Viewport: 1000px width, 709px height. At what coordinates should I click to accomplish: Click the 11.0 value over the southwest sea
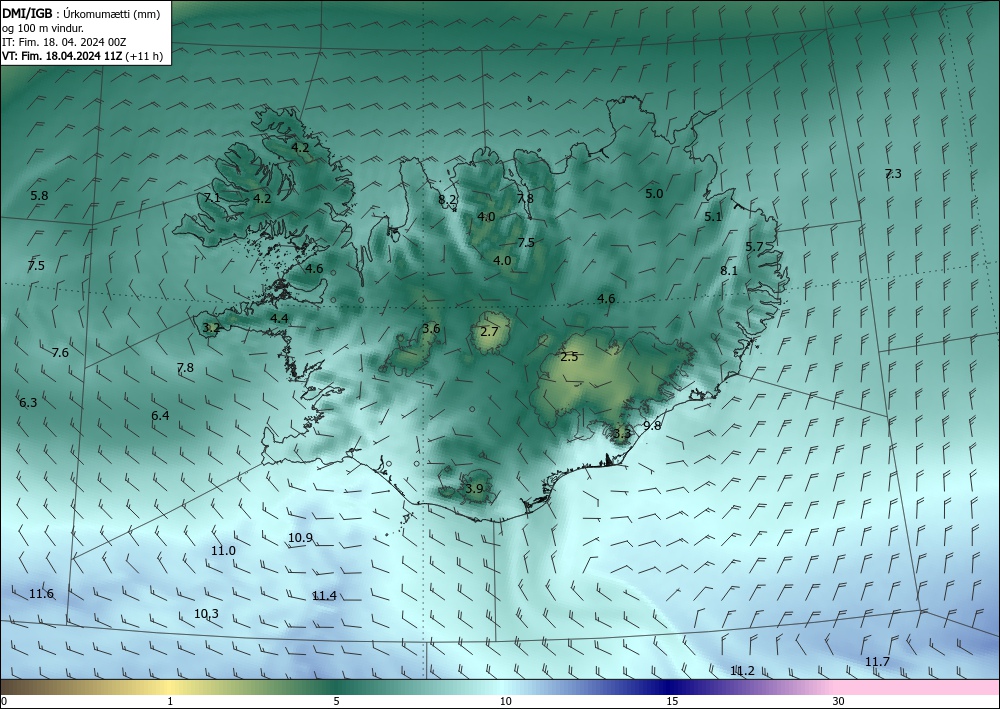pos(223,551)
